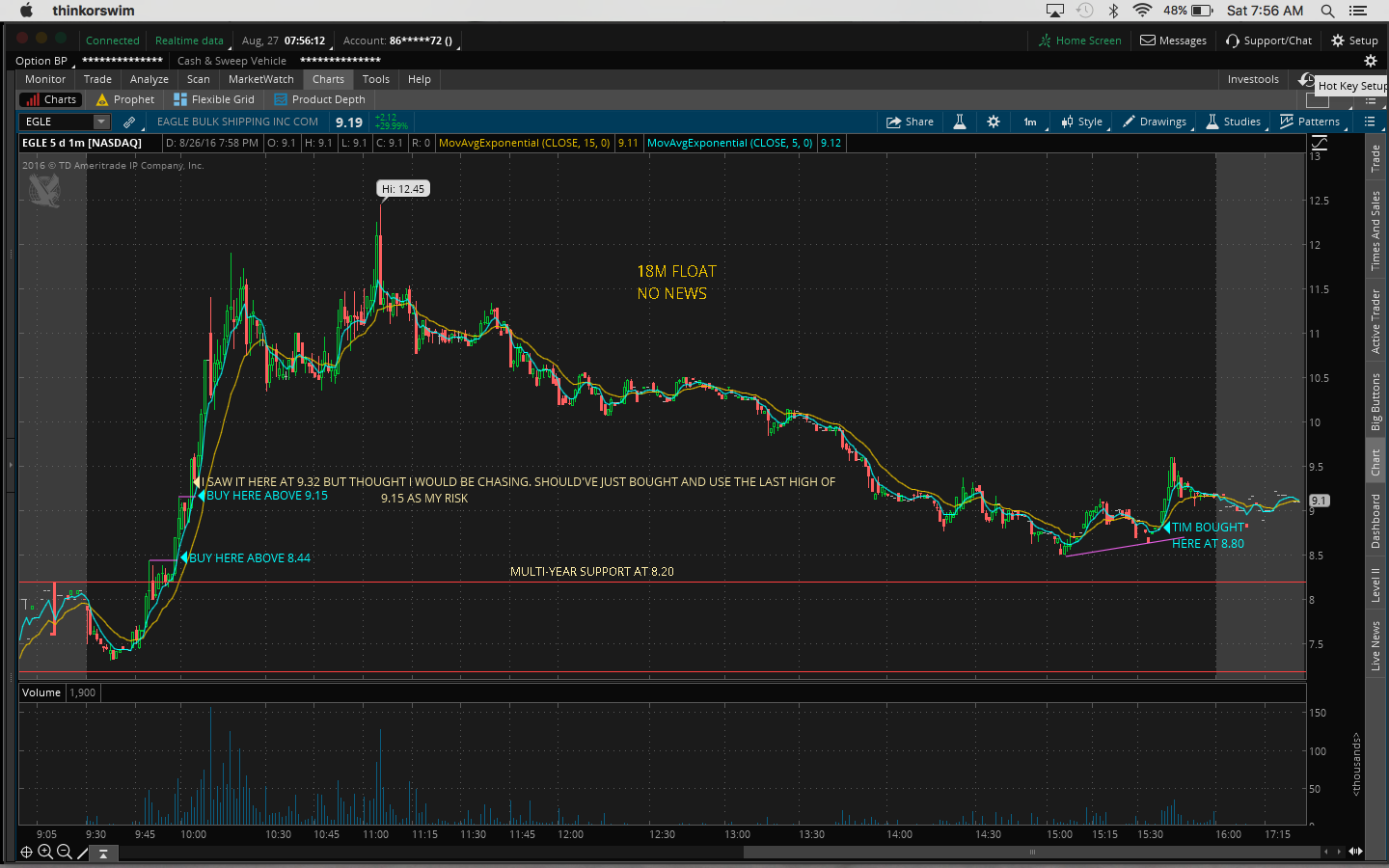This screenshot has width=1389, height=868.
Task: Click the collapse volume panel arrow button
Action: [103, 853]
